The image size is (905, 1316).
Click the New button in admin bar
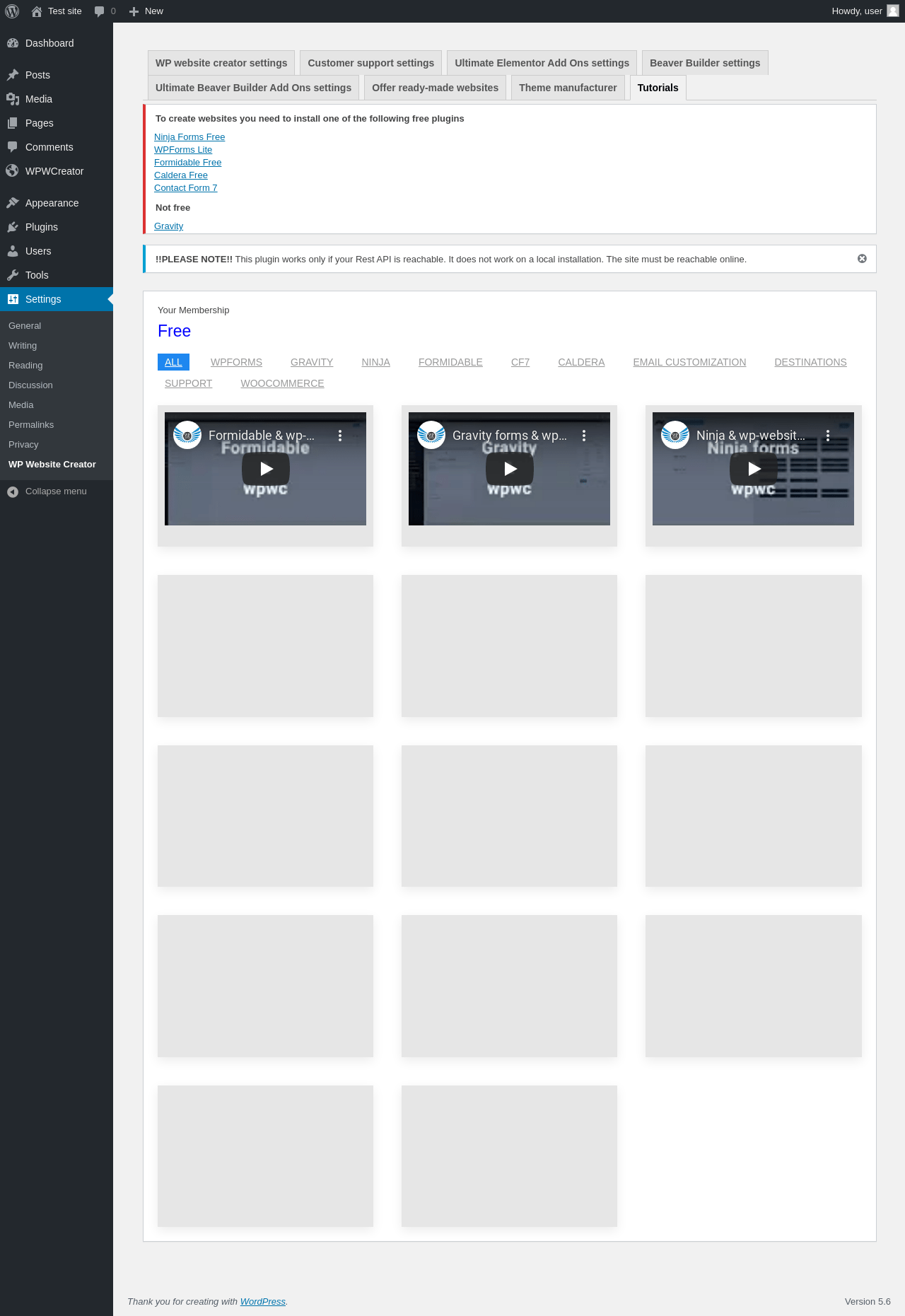pyautogui.click(x=146, y=11)
